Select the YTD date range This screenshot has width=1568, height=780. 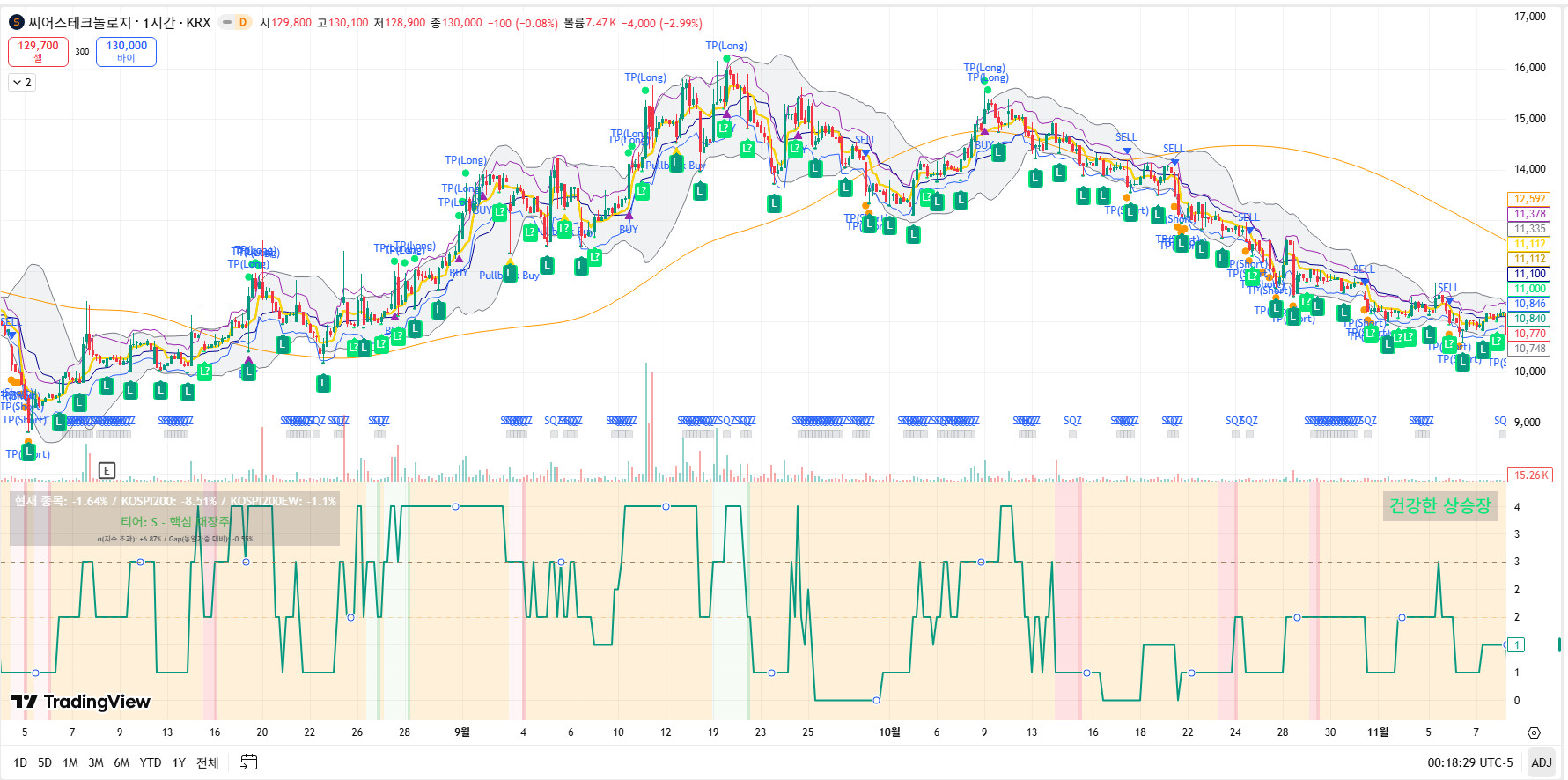coord(151,762)
